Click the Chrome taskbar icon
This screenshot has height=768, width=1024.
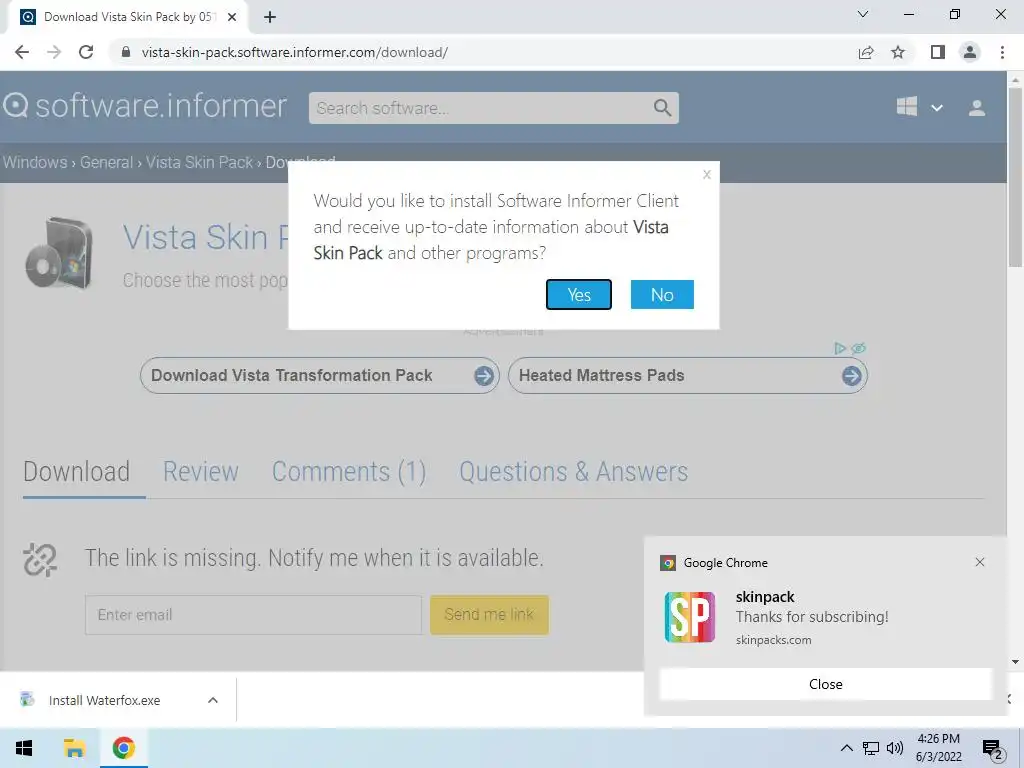pyautogui.click(x=123, y=748)
